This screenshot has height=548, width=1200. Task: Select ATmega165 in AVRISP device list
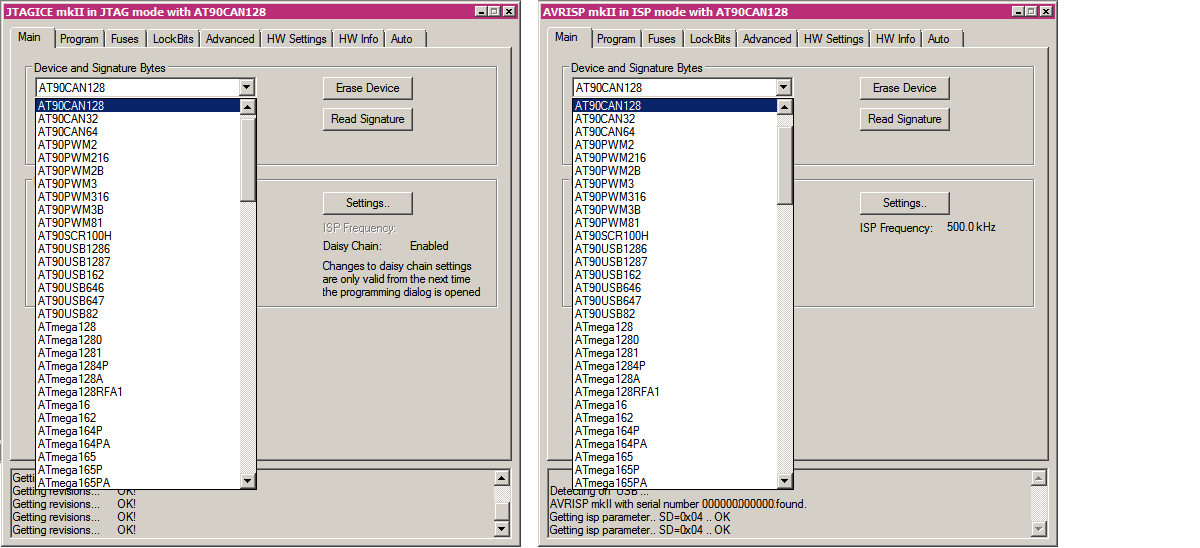pos(675,457)
